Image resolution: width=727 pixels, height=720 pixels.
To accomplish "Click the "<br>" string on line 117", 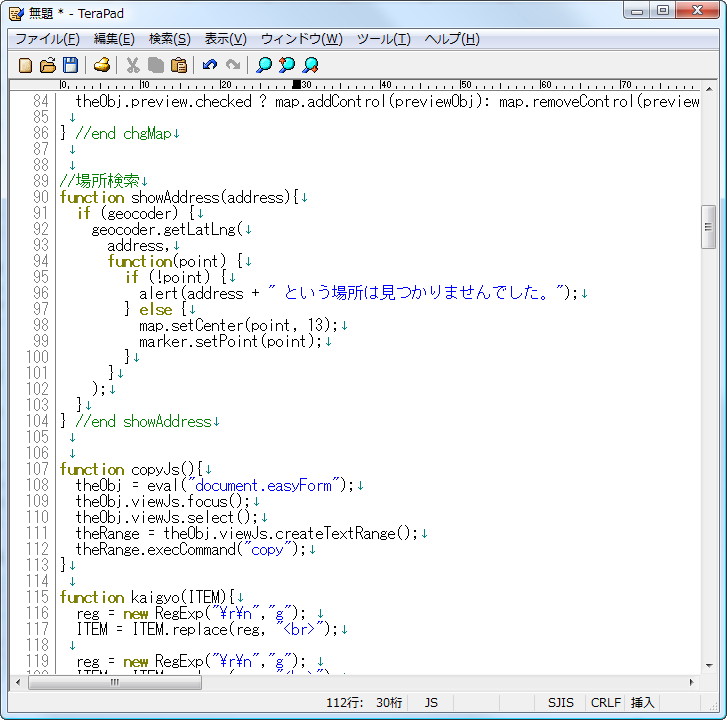I will 299,629.
